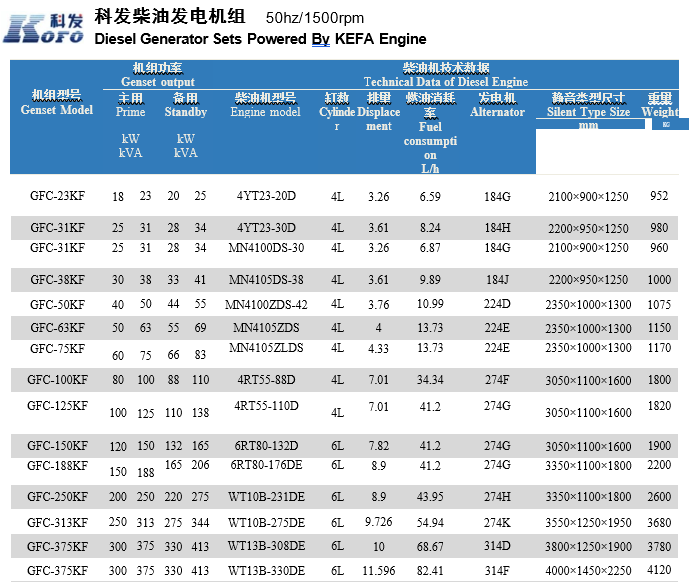The height and width of the screenshot is (587, 689).
Task: Click fuel consumption value '82.41'
Action: (430, 571)
